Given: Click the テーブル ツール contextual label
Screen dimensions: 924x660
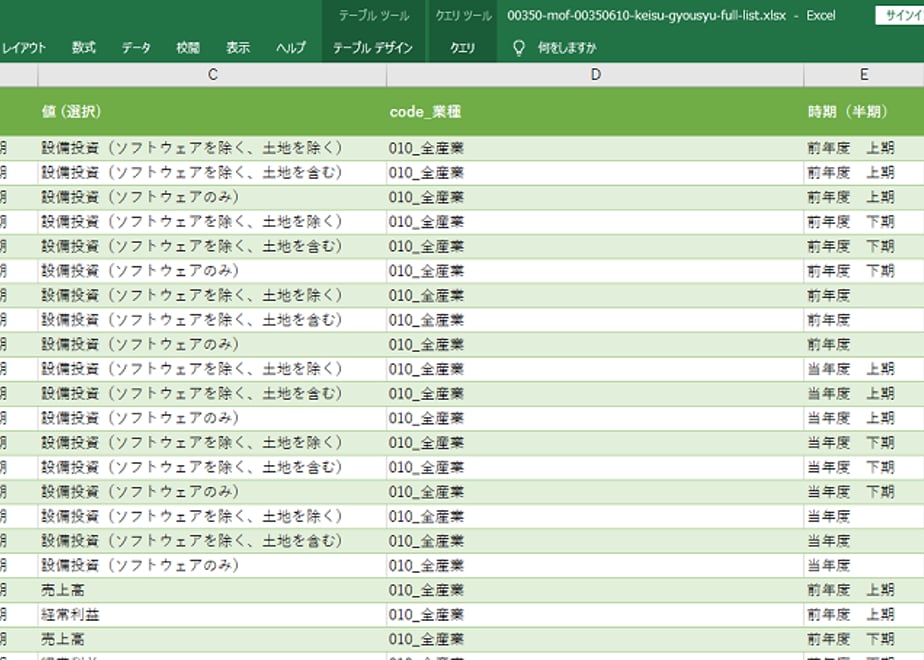Looking at the screenshot, I should tap(374, 16).
